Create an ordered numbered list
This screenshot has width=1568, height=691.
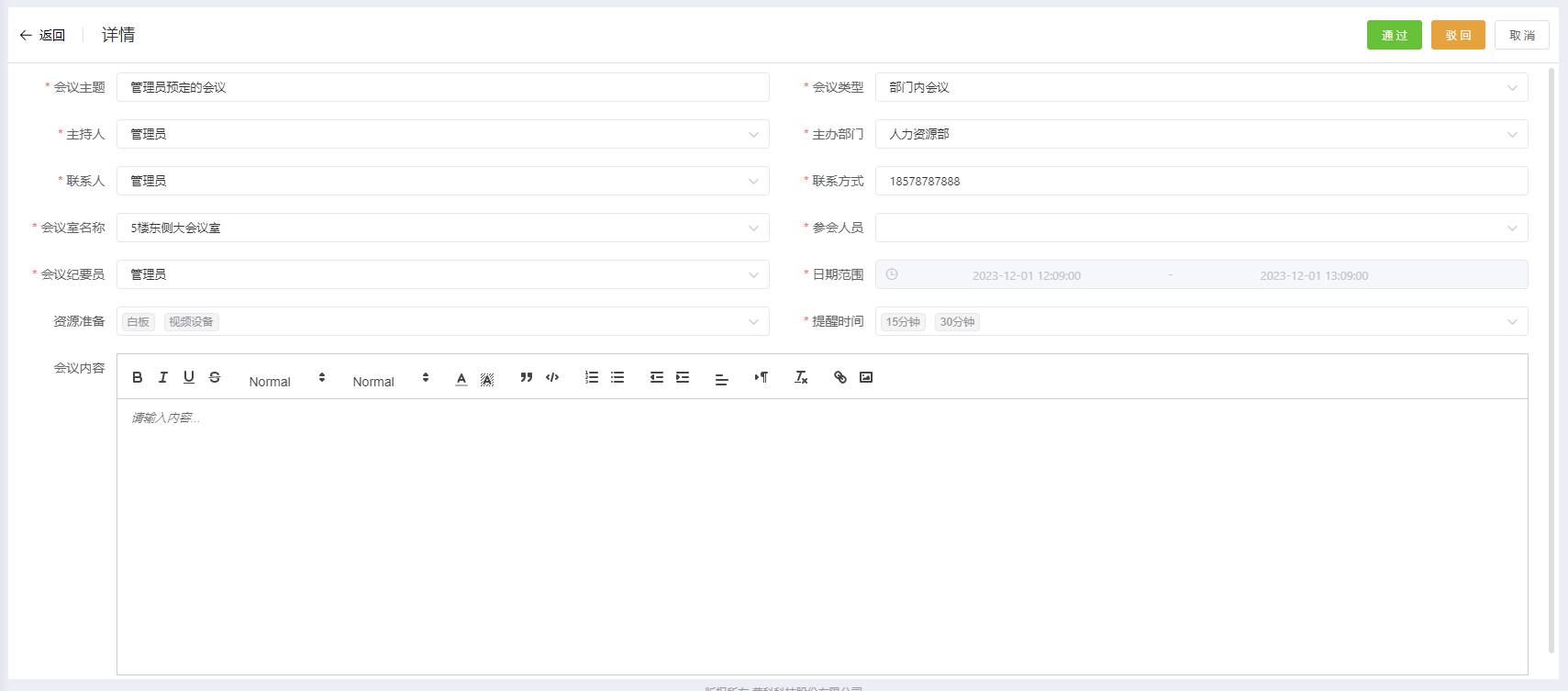(x=592, y=377)
